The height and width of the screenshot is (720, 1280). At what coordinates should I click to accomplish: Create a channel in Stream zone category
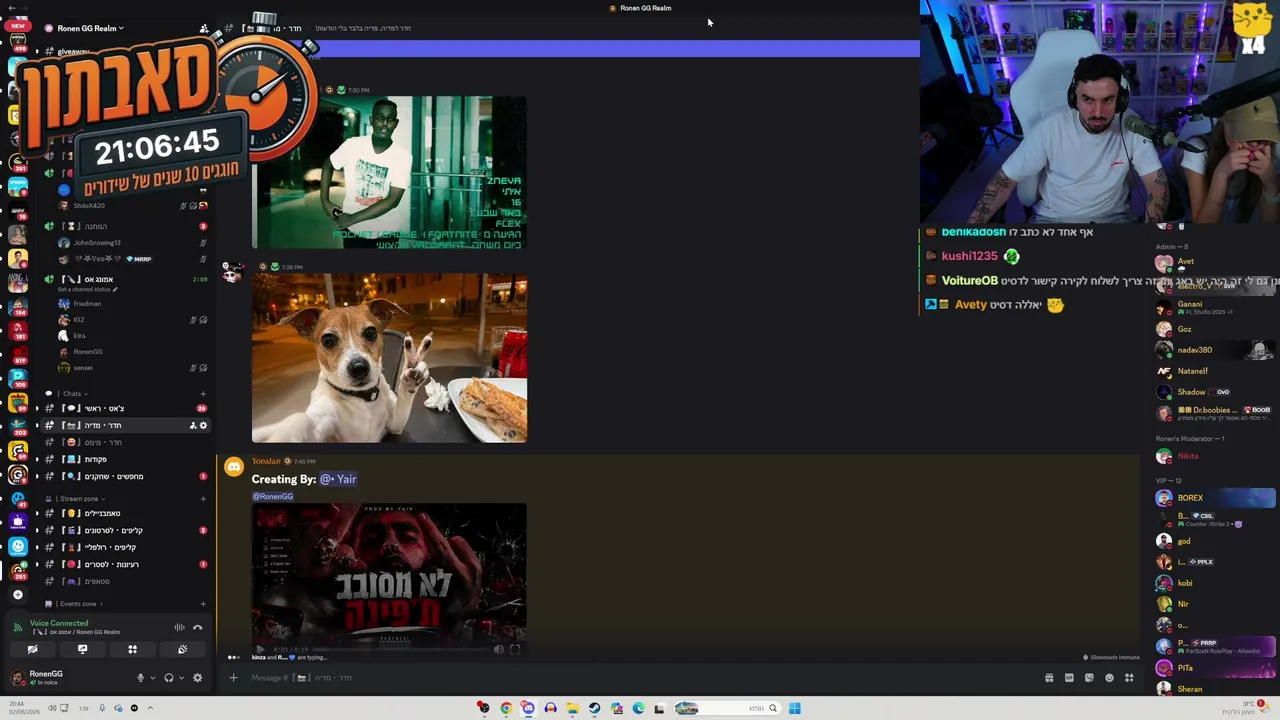click(x=203, y=499)
